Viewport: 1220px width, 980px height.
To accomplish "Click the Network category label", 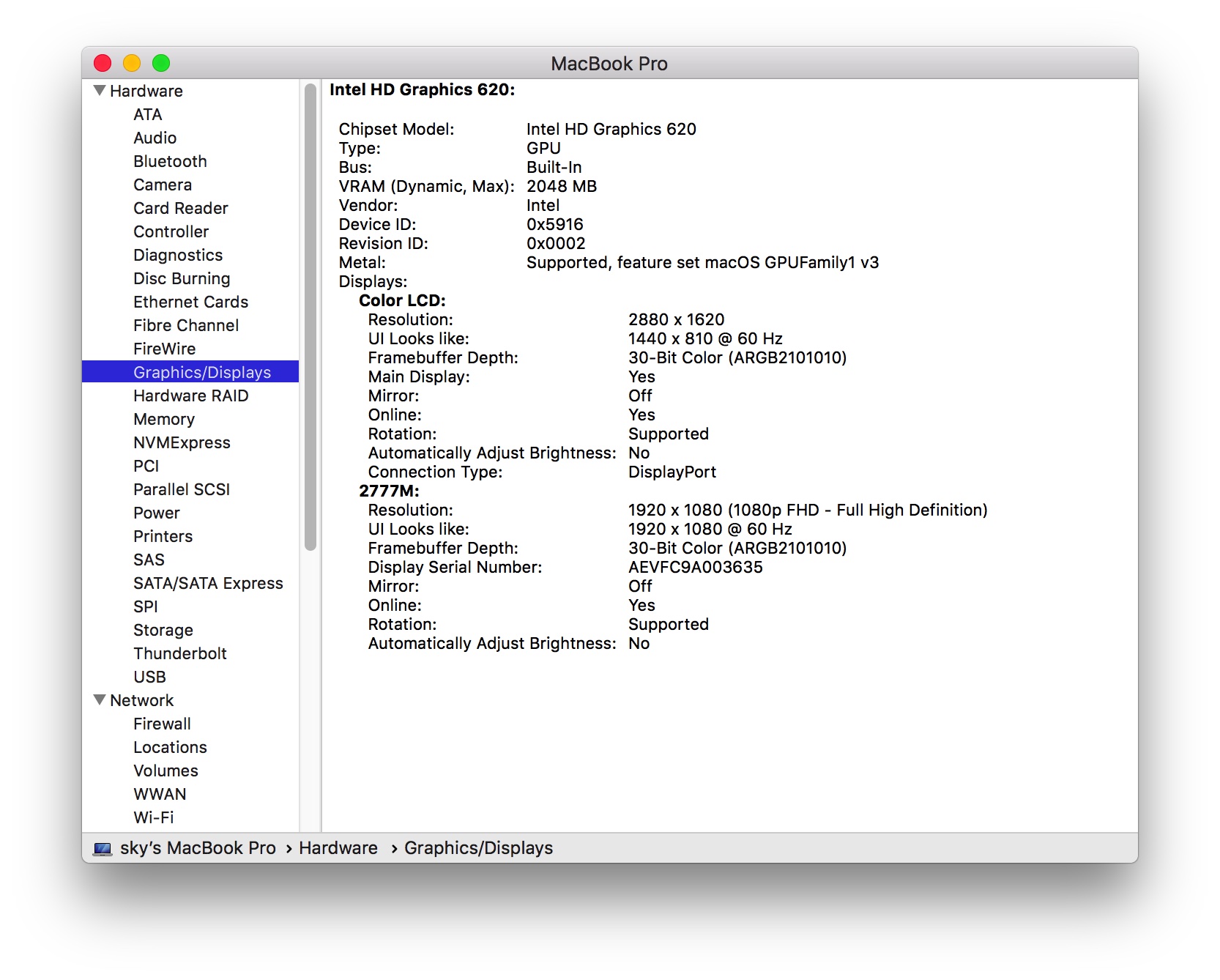I will [142, 700].
